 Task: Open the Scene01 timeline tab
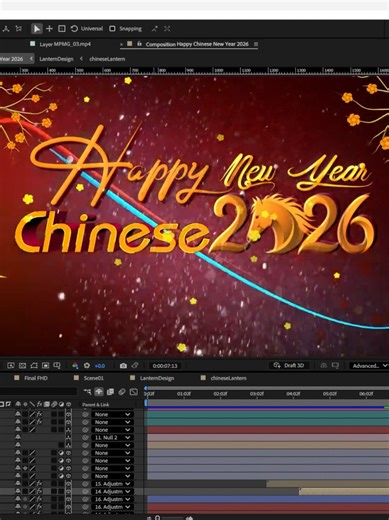tap(94, 378)
